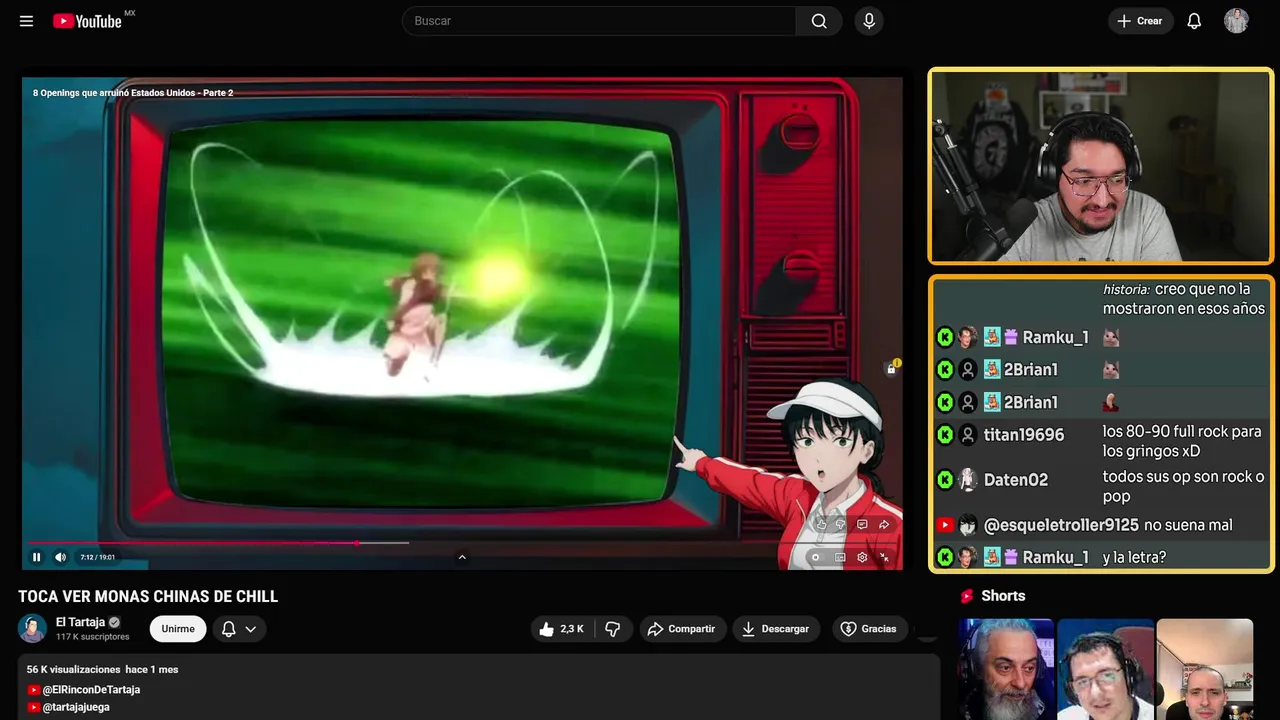This screenshot has height=720, width=1280.
Task: Open the YouTube hamburger guide menu
Action: tap(26, 21)
